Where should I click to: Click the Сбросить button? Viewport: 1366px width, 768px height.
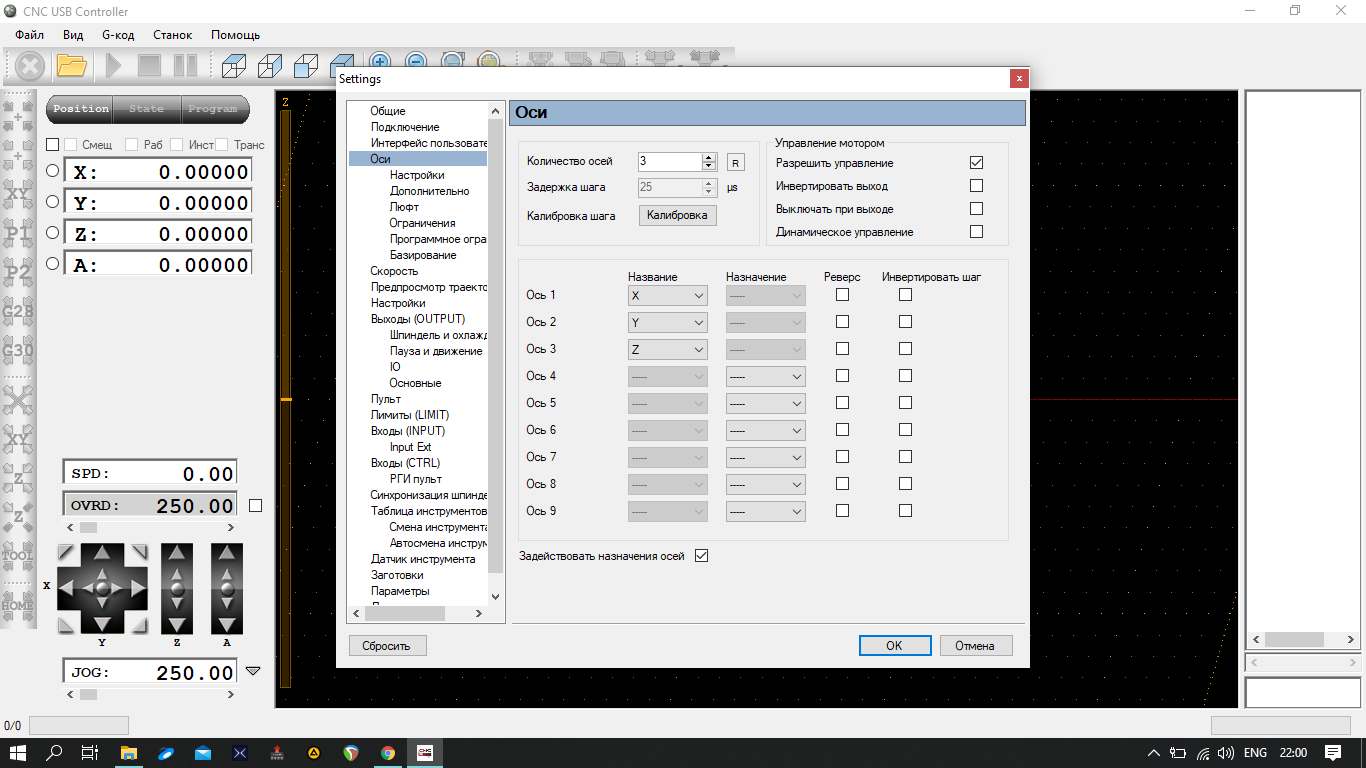click(x=387, y=646)
